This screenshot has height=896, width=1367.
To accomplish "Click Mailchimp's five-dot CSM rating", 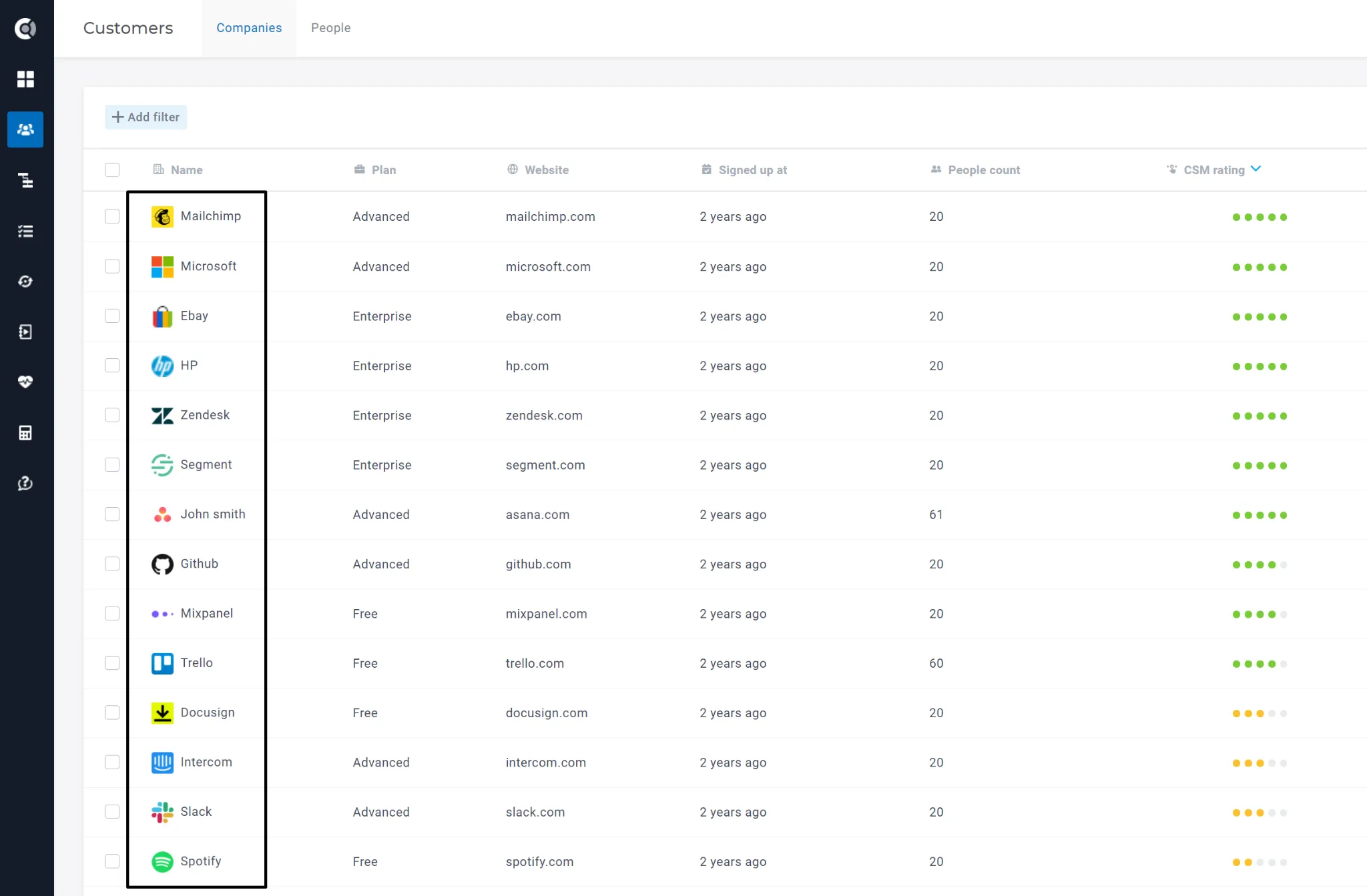I will click(x=1260, y=217).
